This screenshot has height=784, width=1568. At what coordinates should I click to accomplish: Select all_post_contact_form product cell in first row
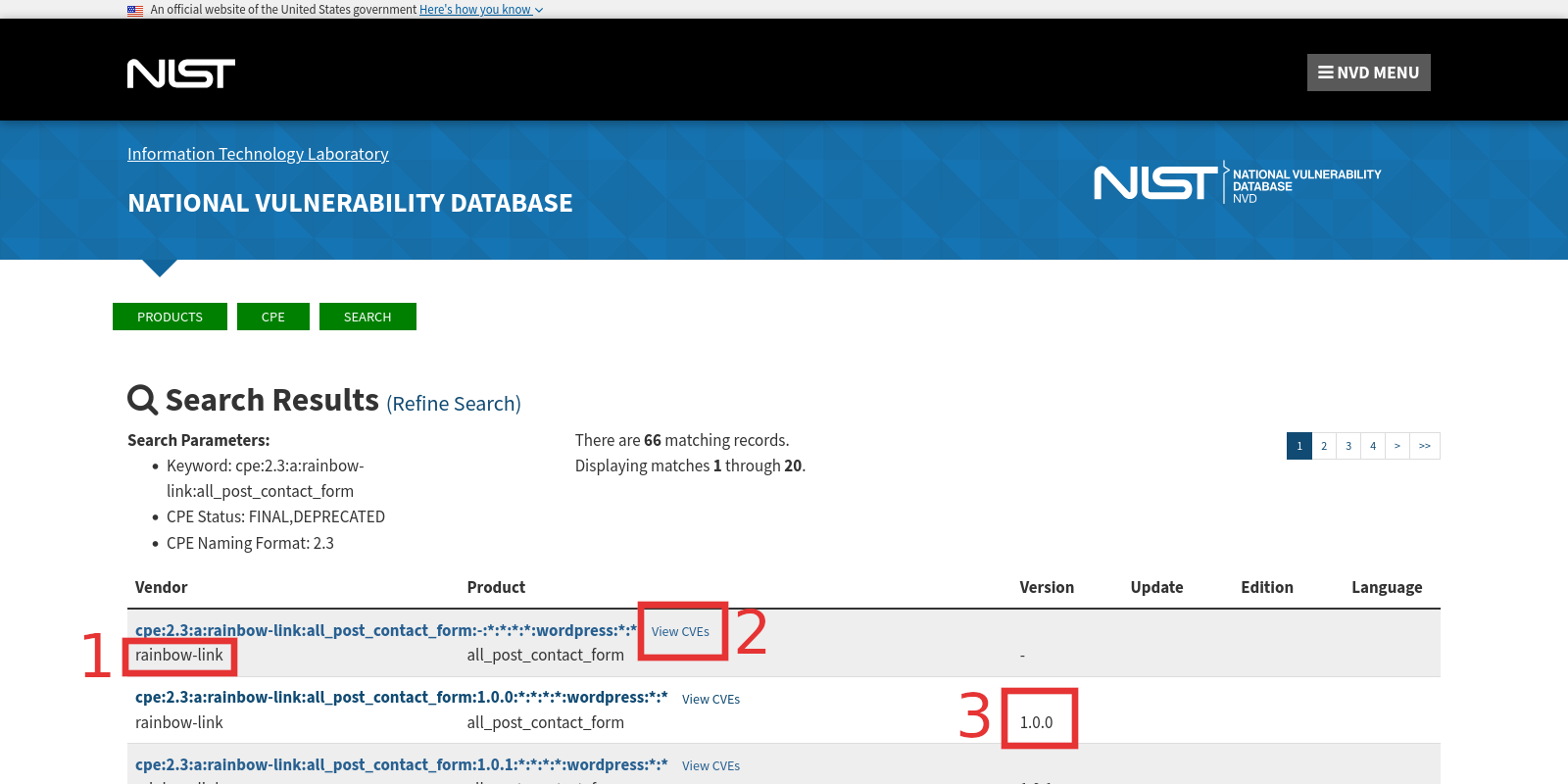(545, 655)
